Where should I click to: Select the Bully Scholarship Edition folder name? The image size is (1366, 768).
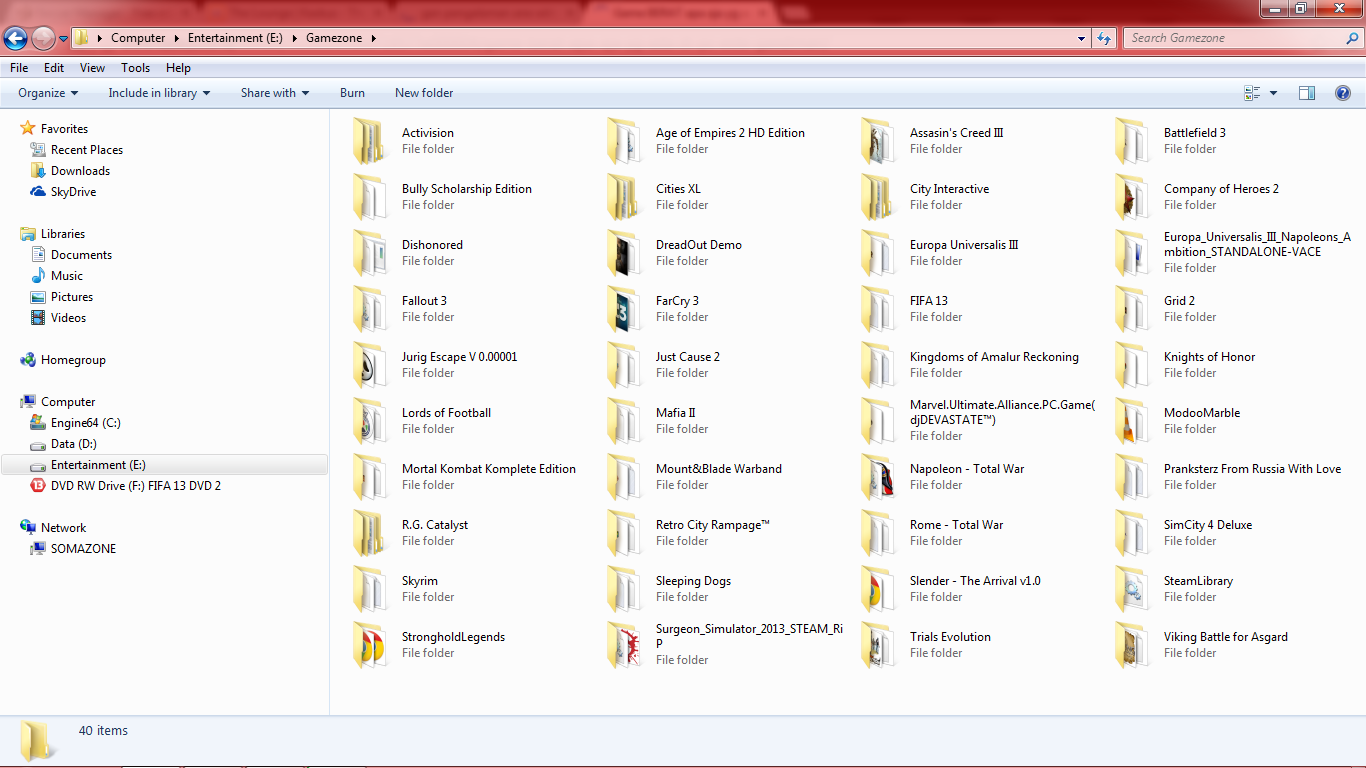pos(467,189)
